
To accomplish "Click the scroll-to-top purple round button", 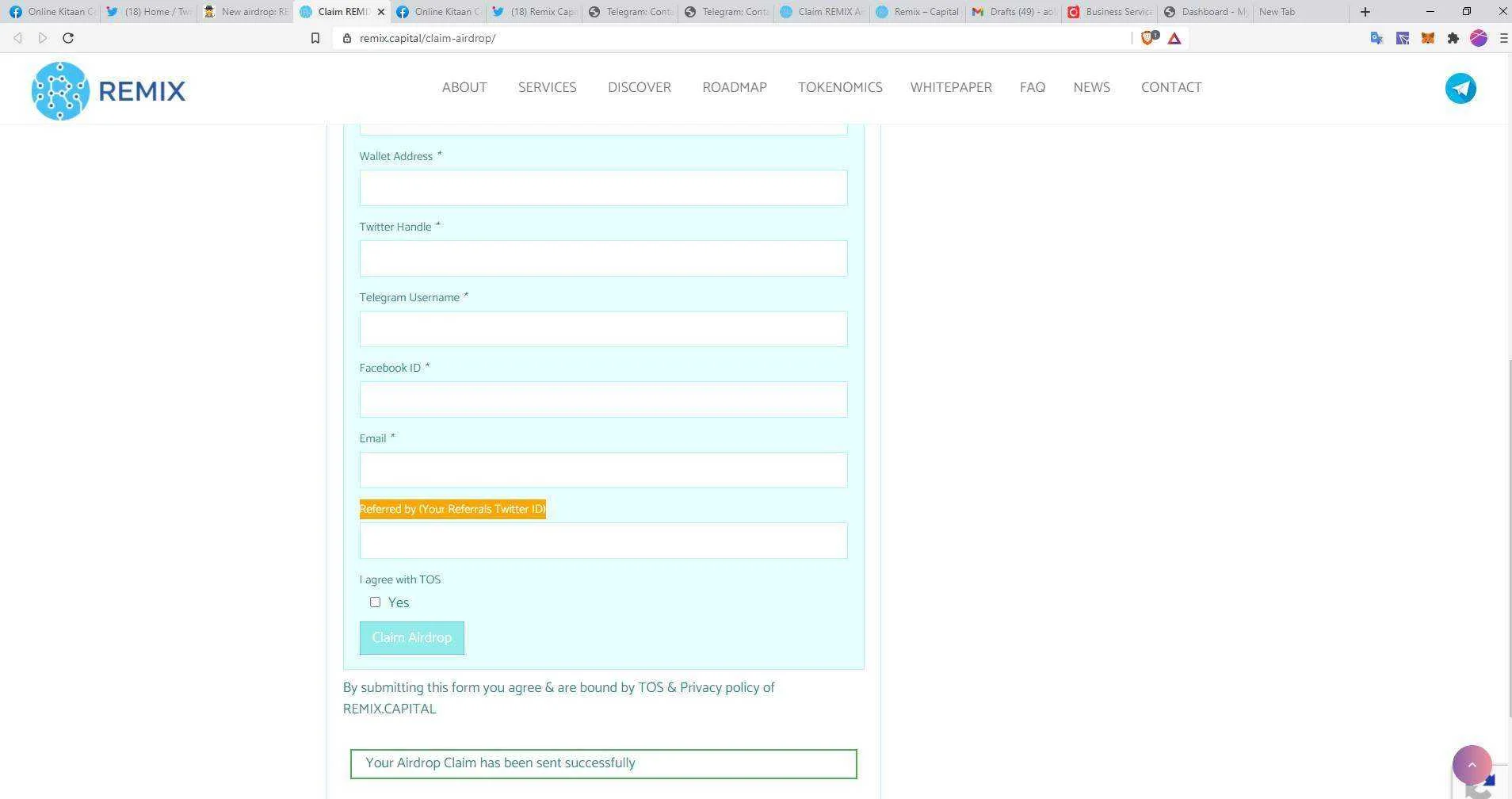I will [1472, 765].
